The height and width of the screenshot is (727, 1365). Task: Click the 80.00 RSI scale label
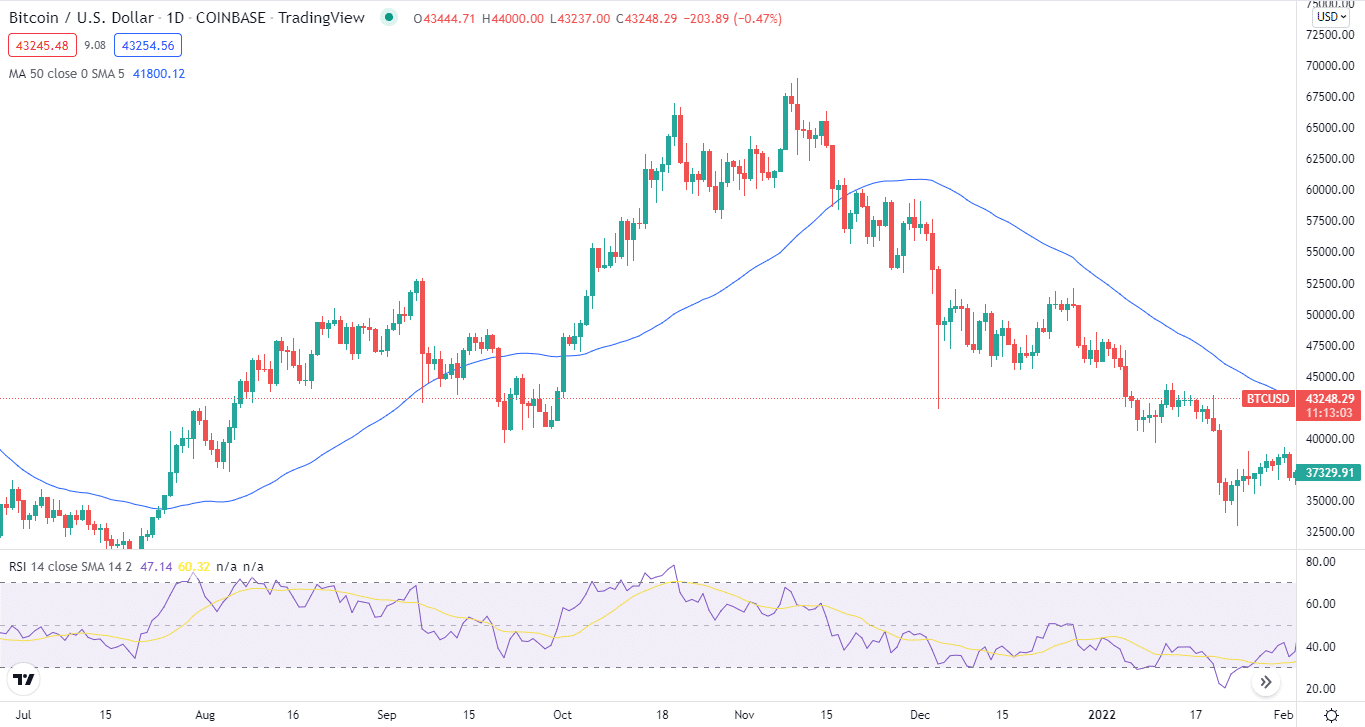click(1320, 562)
